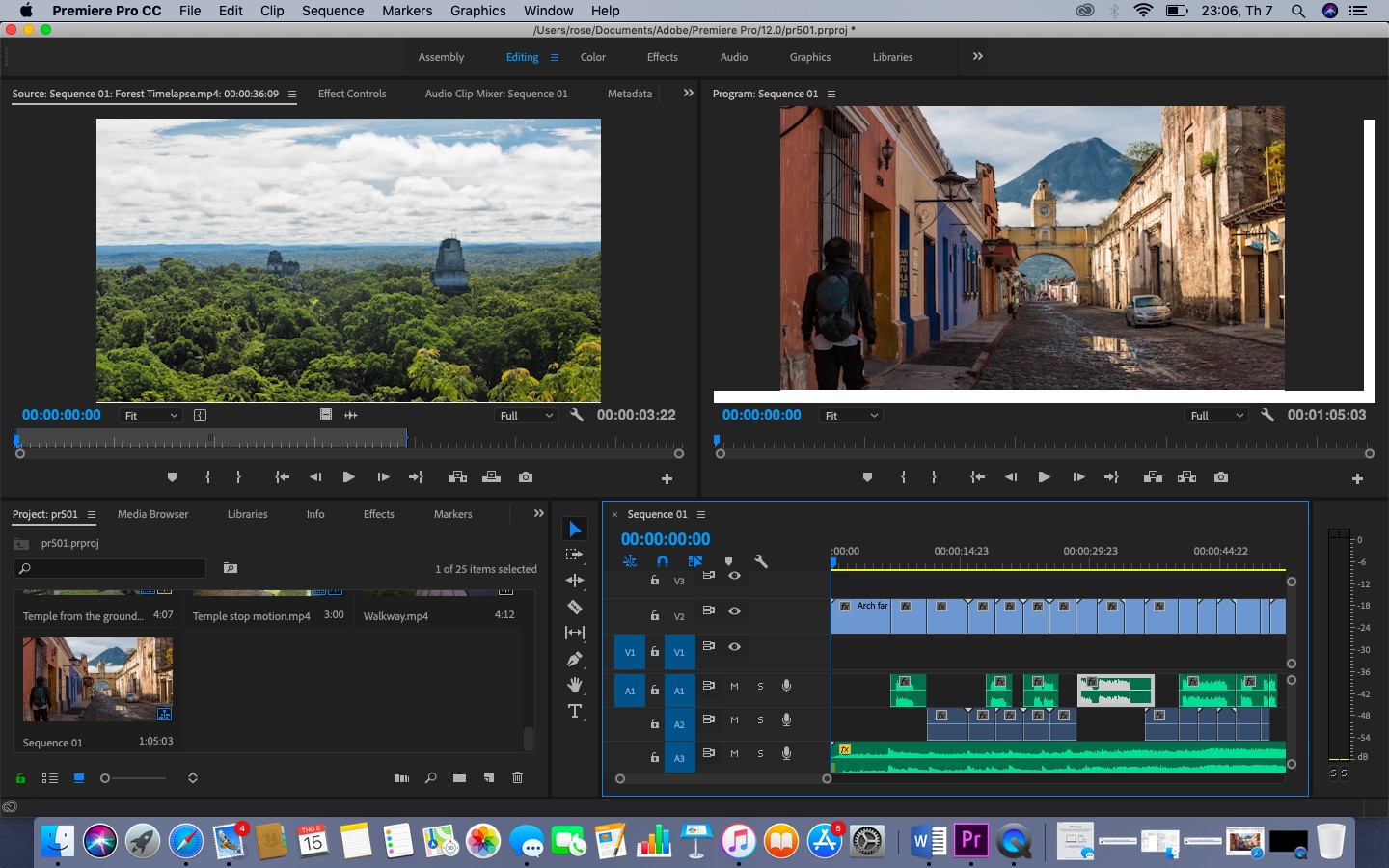
Task: Click the thumbnail zoom slider in Project panel
Action: [133, 778]
